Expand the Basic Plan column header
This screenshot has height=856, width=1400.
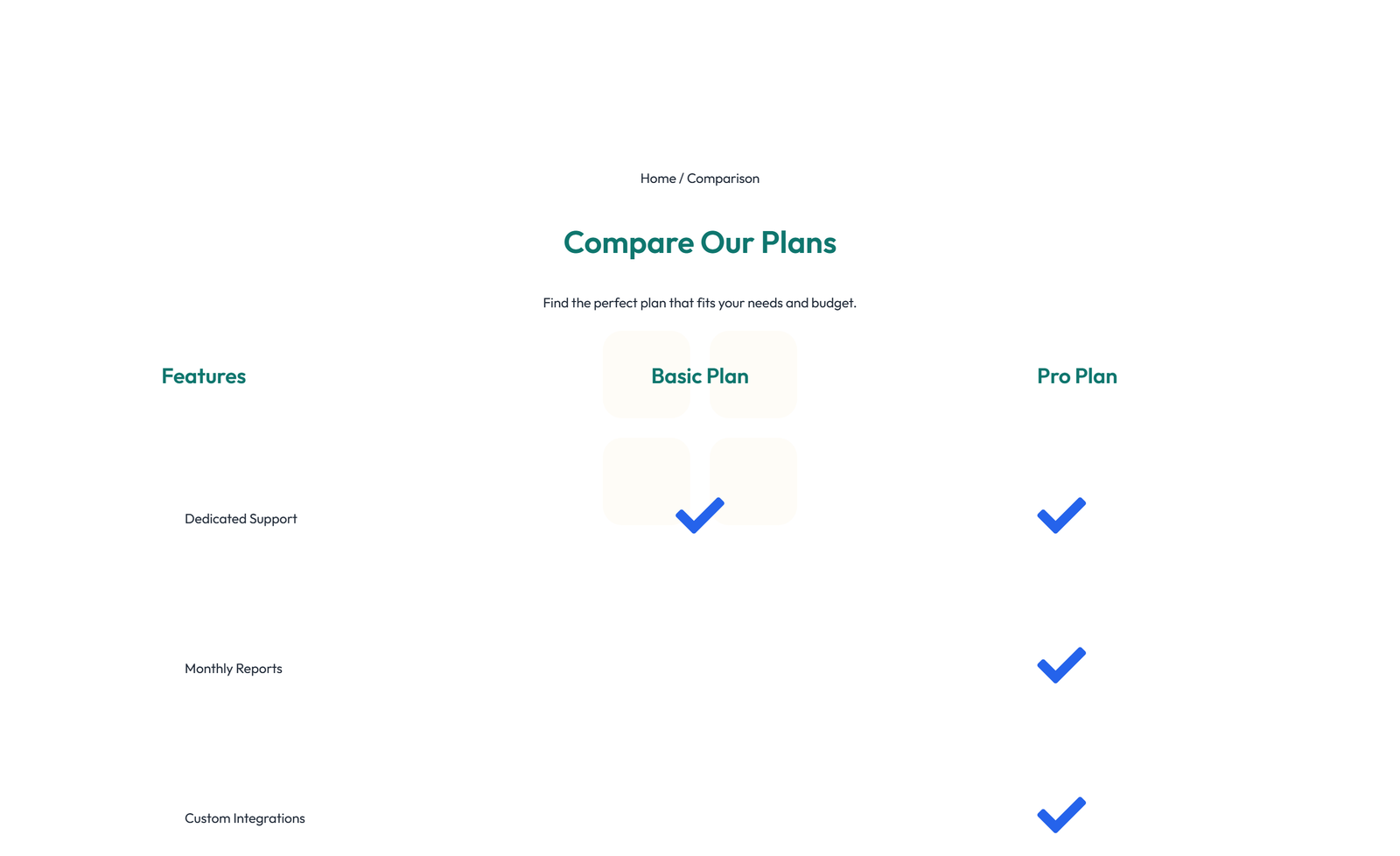coord(699,375)
